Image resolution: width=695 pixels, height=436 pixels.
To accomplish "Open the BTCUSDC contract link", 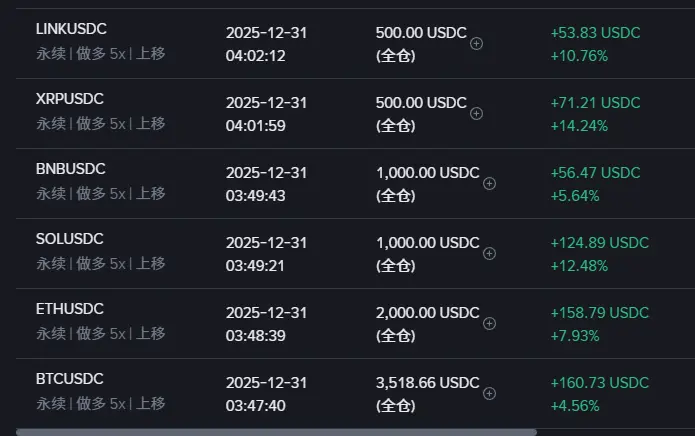I will click(69, 379).
